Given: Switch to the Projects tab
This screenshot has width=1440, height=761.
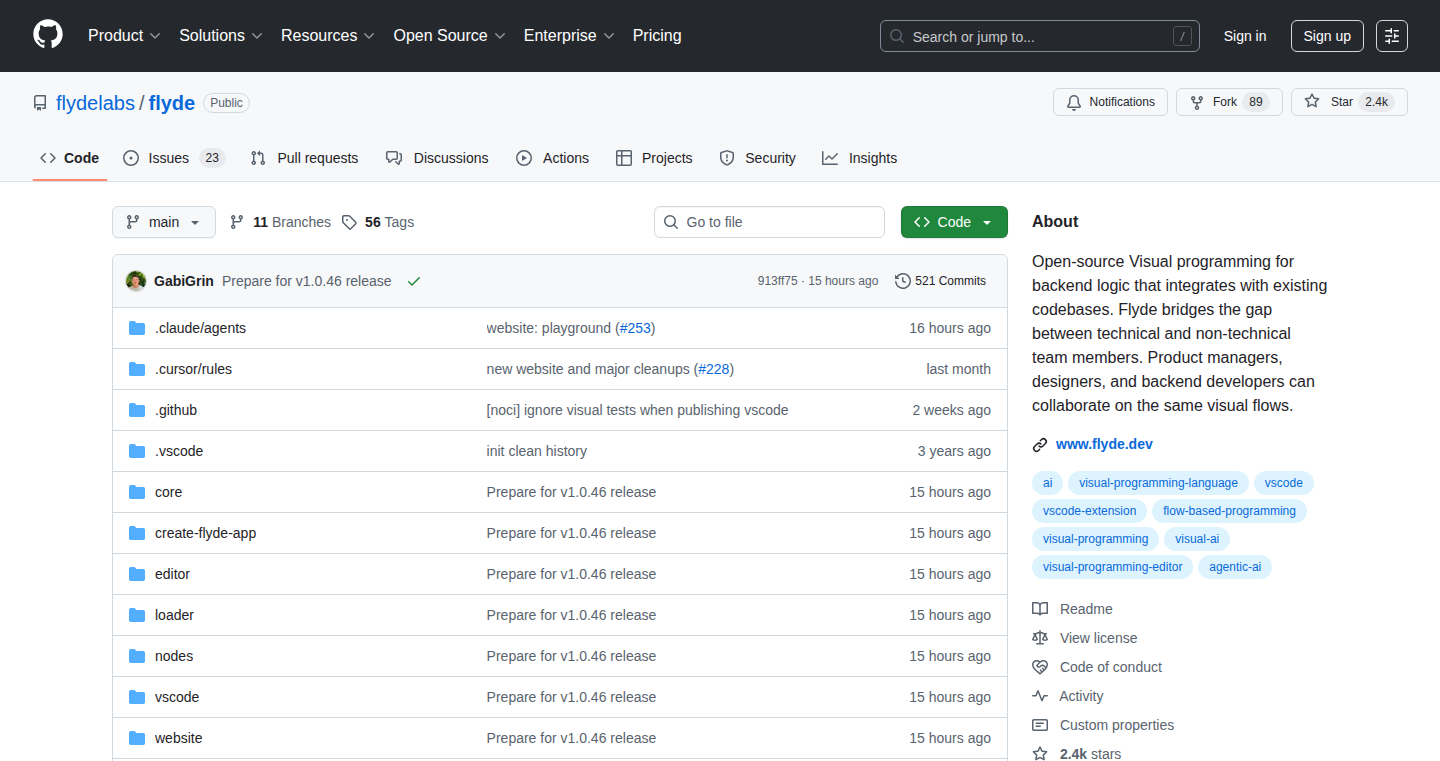Looking at the screenshot, I should point(654,158).
